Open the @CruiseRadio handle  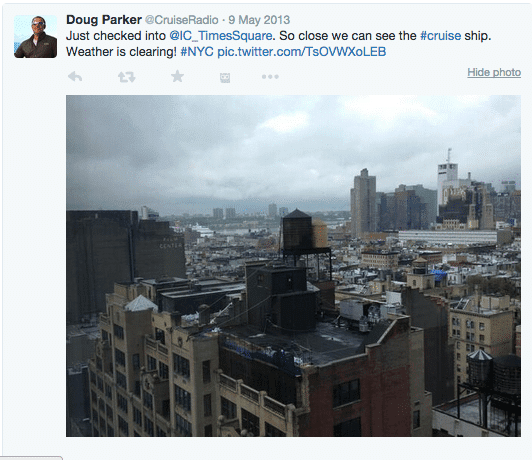coord(182,20)
